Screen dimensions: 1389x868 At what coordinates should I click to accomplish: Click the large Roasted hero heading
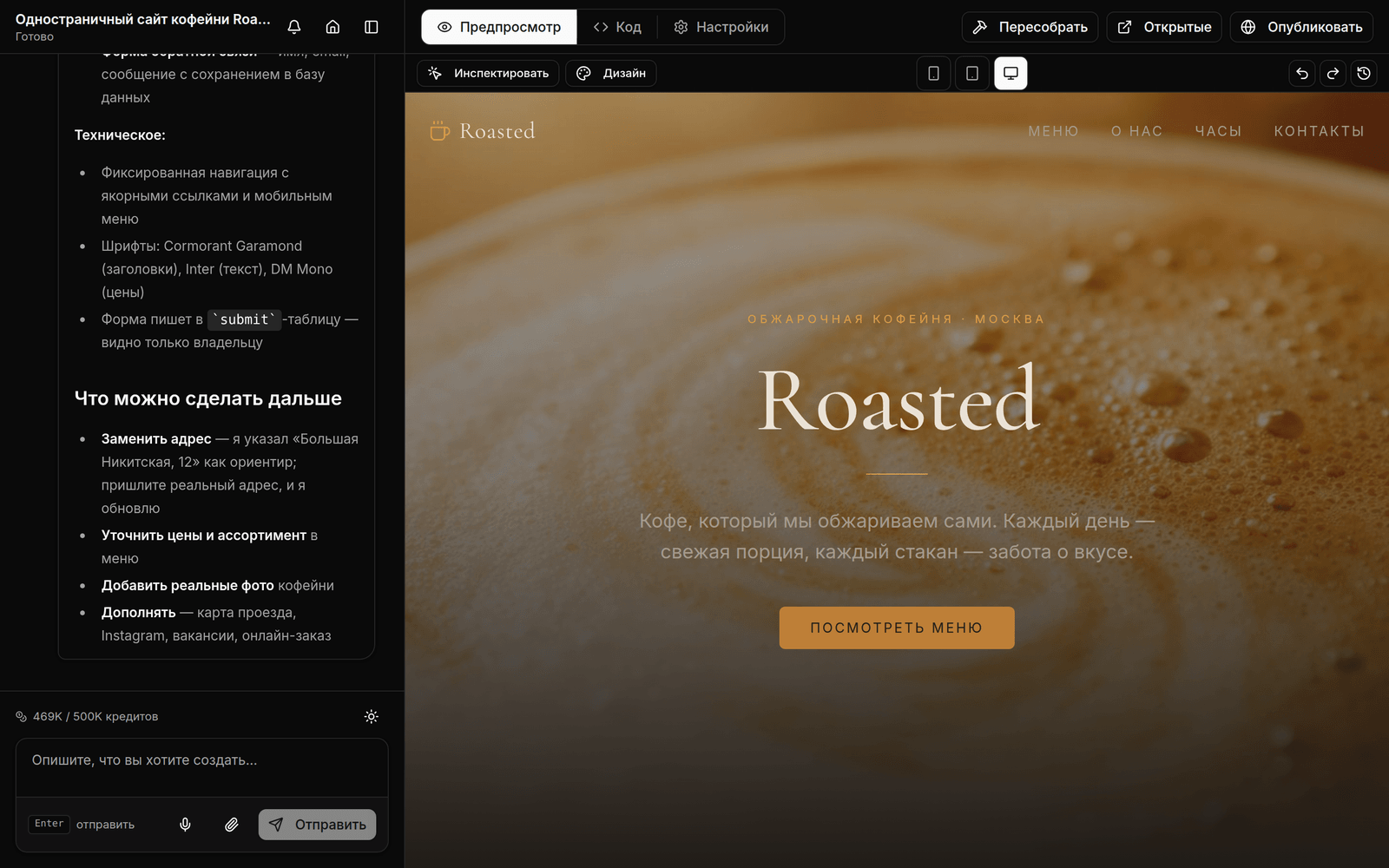coord(898,399)
